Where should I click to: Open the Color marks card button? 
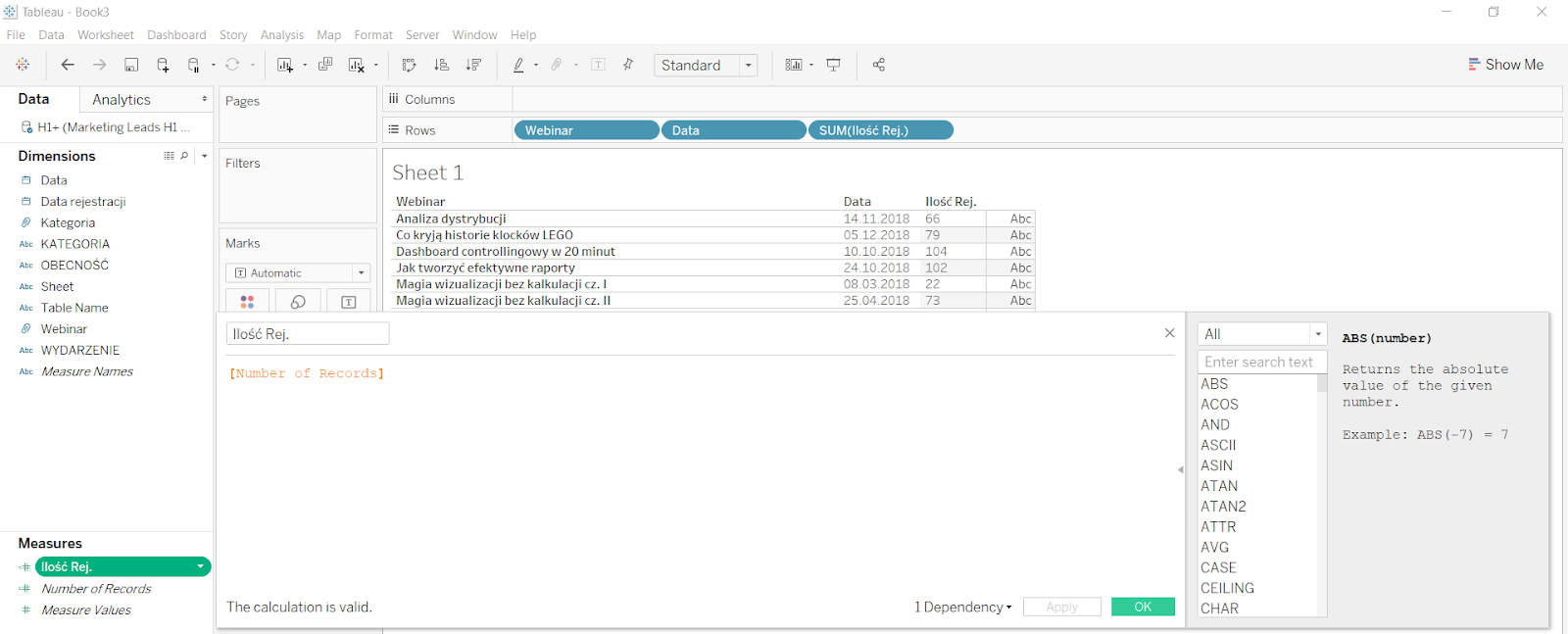tap(247, 302)
